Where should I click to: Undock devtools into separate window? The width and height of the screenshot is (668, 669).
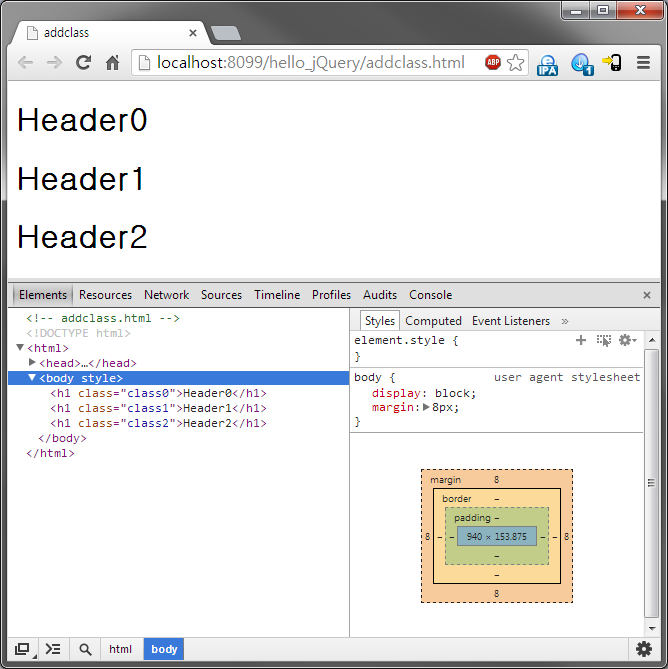point(22,649)
